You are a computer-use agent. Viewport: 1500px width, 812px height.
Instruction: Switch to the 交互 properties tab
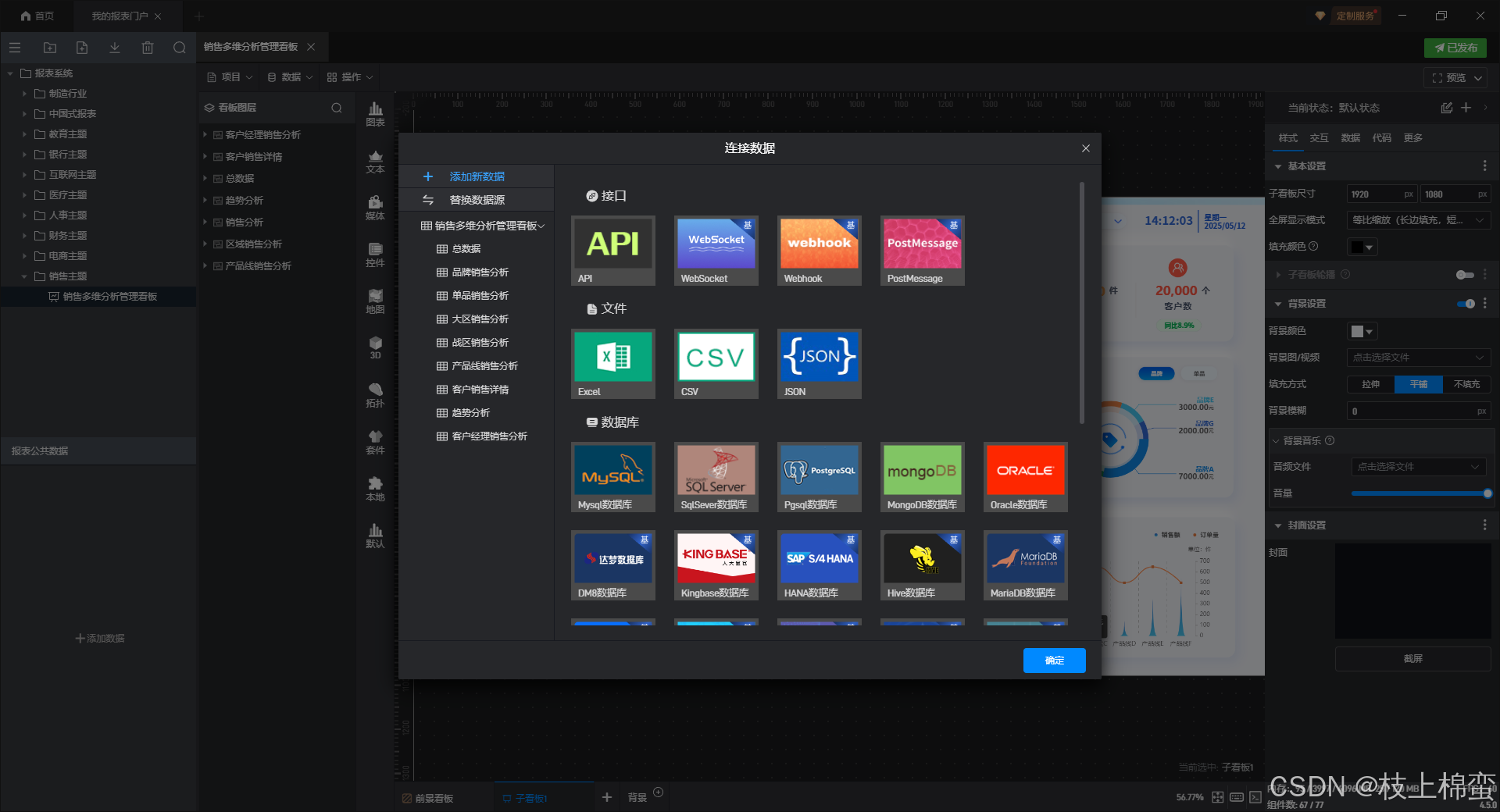[x=1320, y=138]
